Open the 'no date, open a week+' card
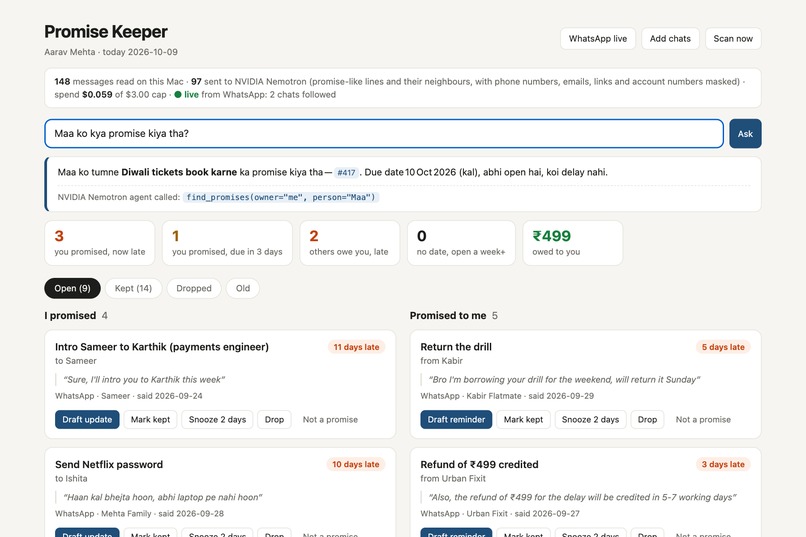Viewport: 806px width, 537px height. [461, 243]
